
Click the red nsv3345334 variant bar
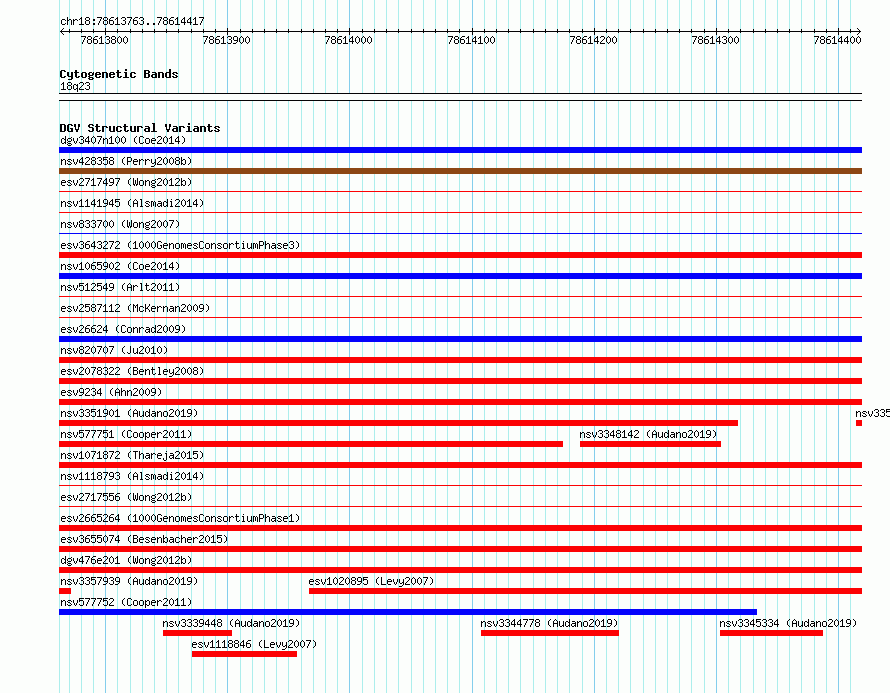[x=771, y=633]
